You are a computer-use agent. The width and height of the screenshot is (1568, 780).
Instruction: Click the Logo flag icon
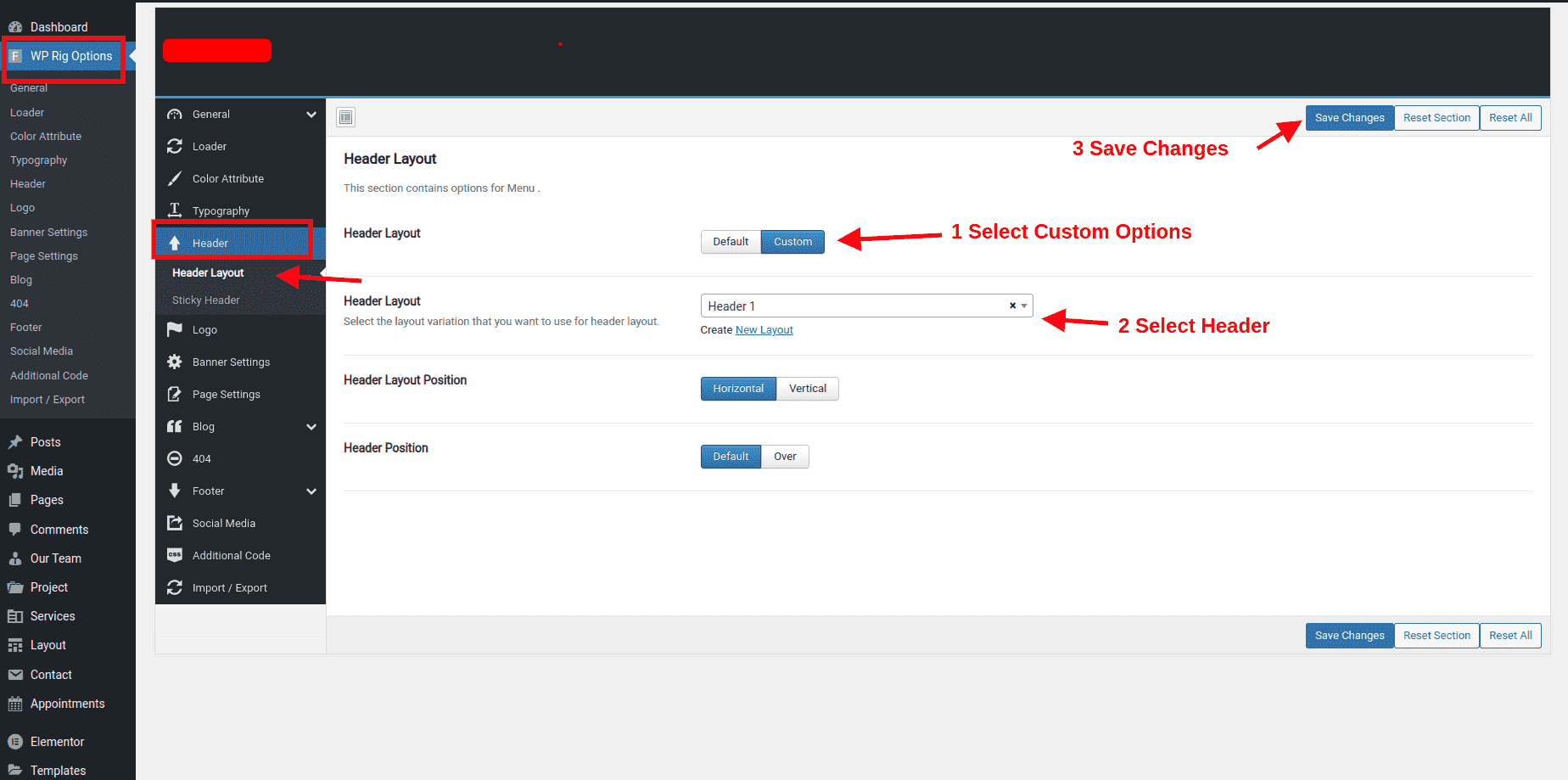click(175, 329)
